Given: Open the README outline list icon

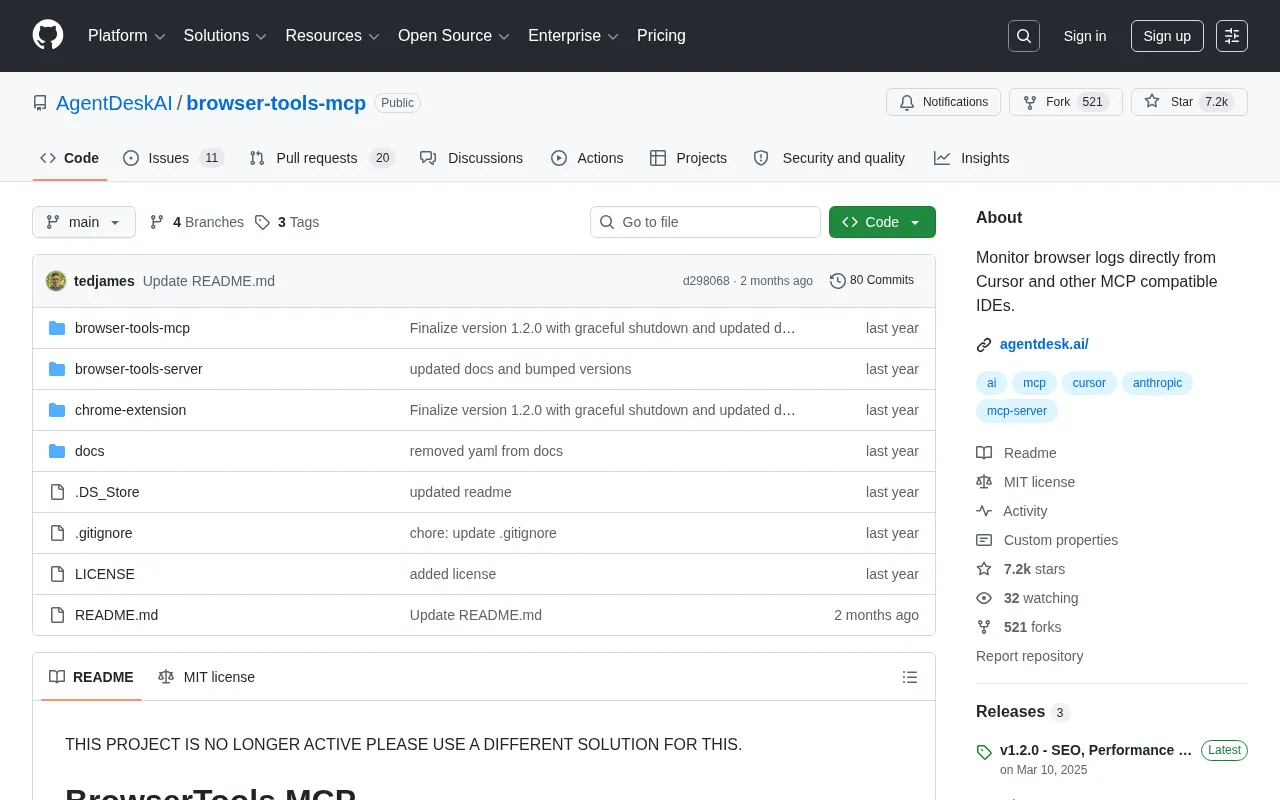Looking at the screenshot, I should tap(910, 677).
